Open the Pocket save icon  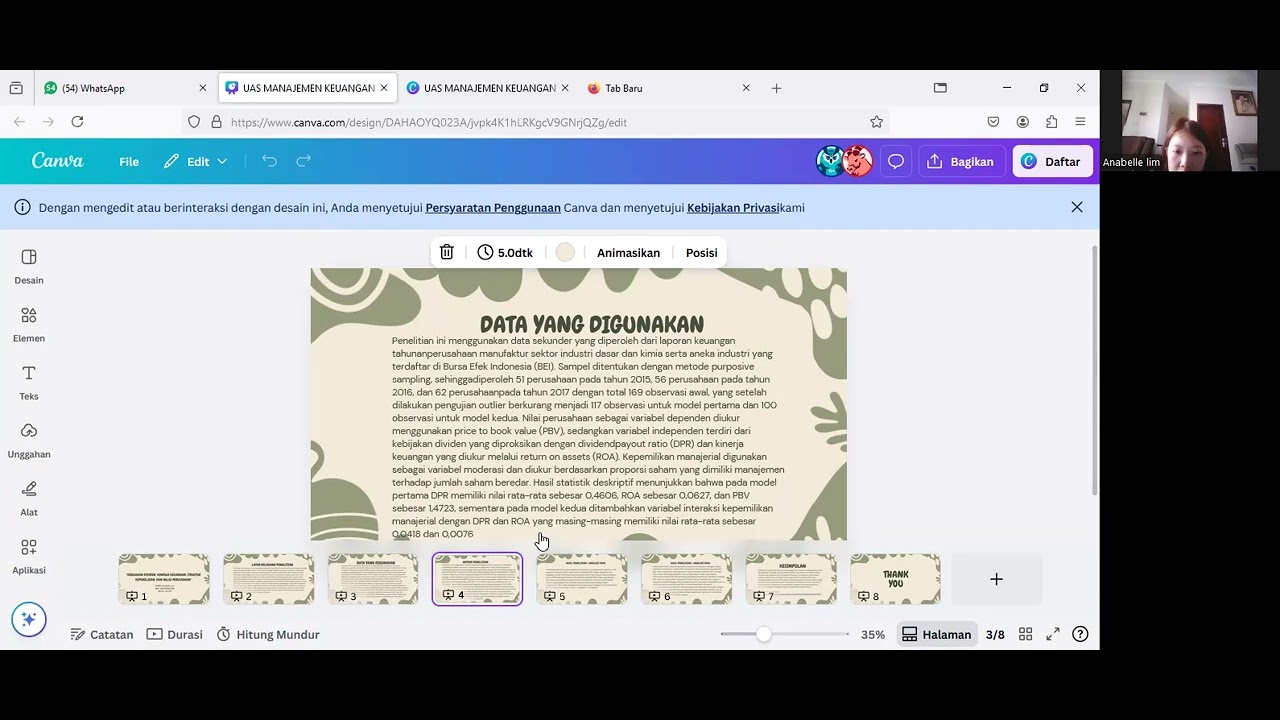(993, 122)
